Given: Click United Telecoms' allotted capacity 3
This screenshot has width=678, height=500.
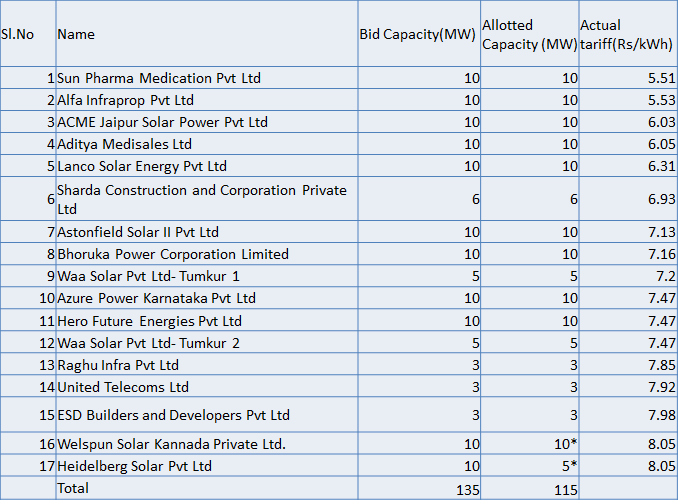Looking at the screenshot, I should click(x=574, y=387).
